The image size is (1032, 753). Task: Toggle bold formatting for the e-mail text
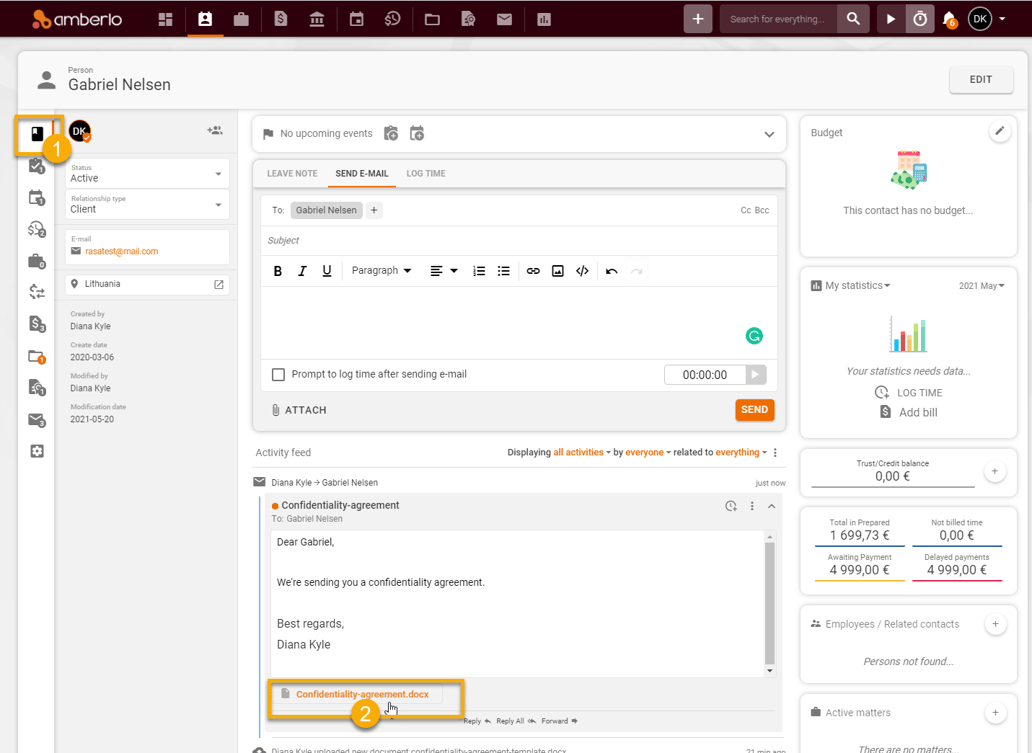[277, 270]
